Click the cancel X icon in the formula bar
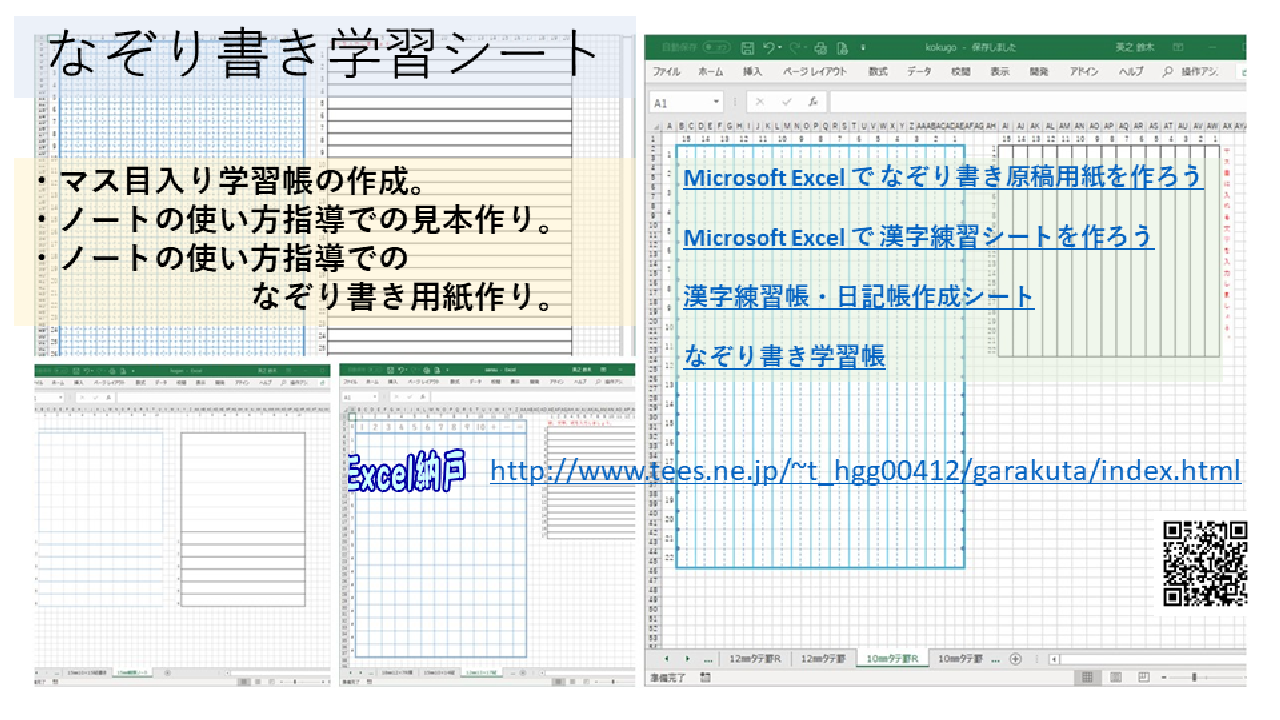The image size is (1280, 720). pos(760,102)
